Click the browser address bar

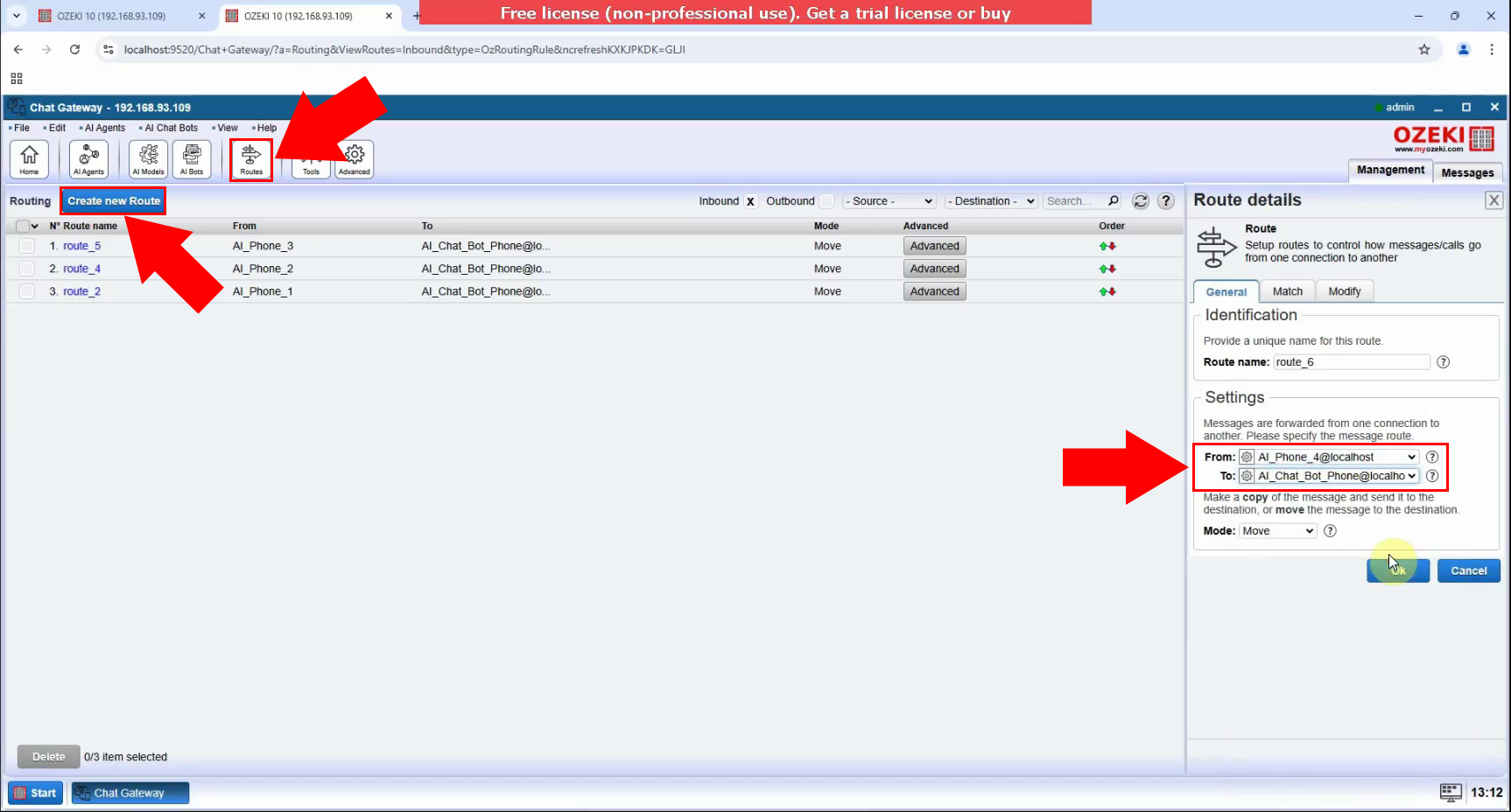coord(753,50)
